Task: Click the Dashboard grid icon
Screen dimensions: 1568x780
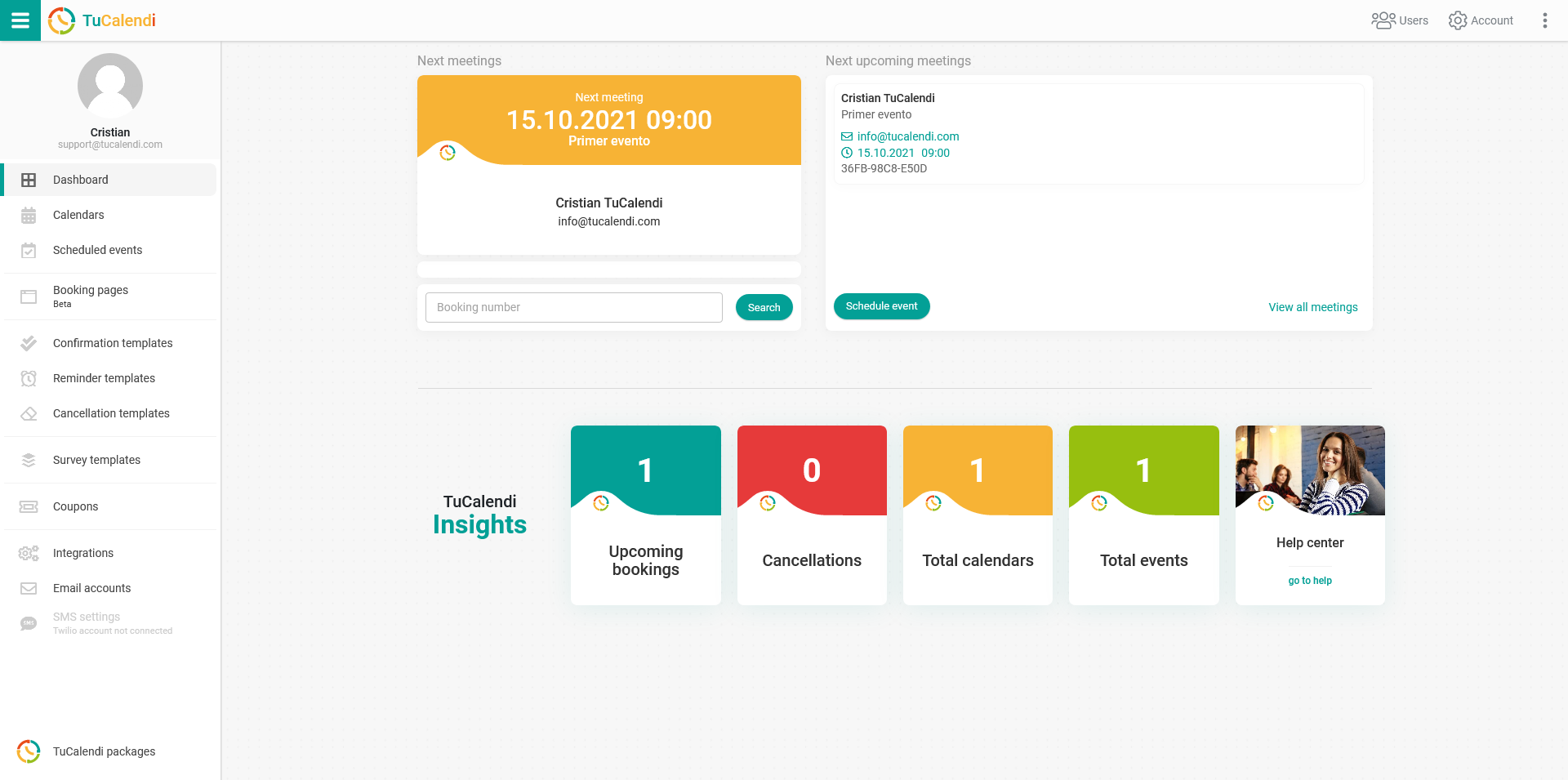Action: (x=29, y=180)
